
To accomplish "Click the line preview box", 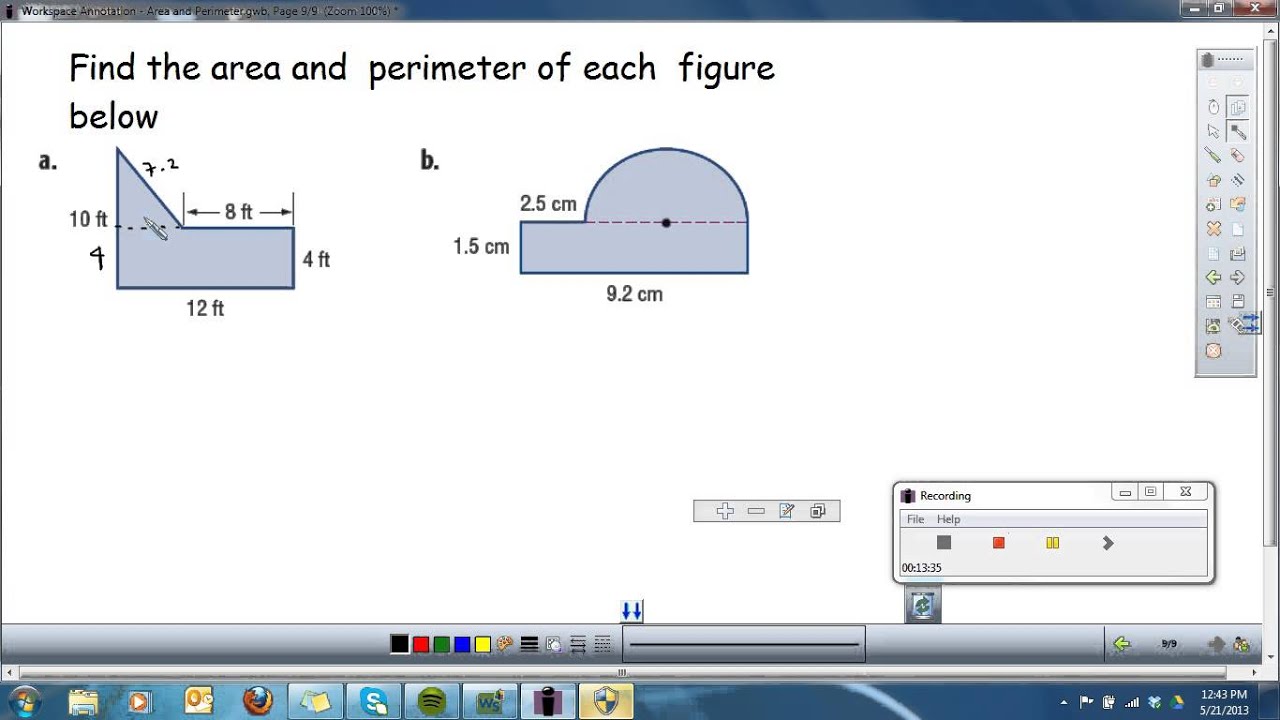I will (x=744, y=644).
